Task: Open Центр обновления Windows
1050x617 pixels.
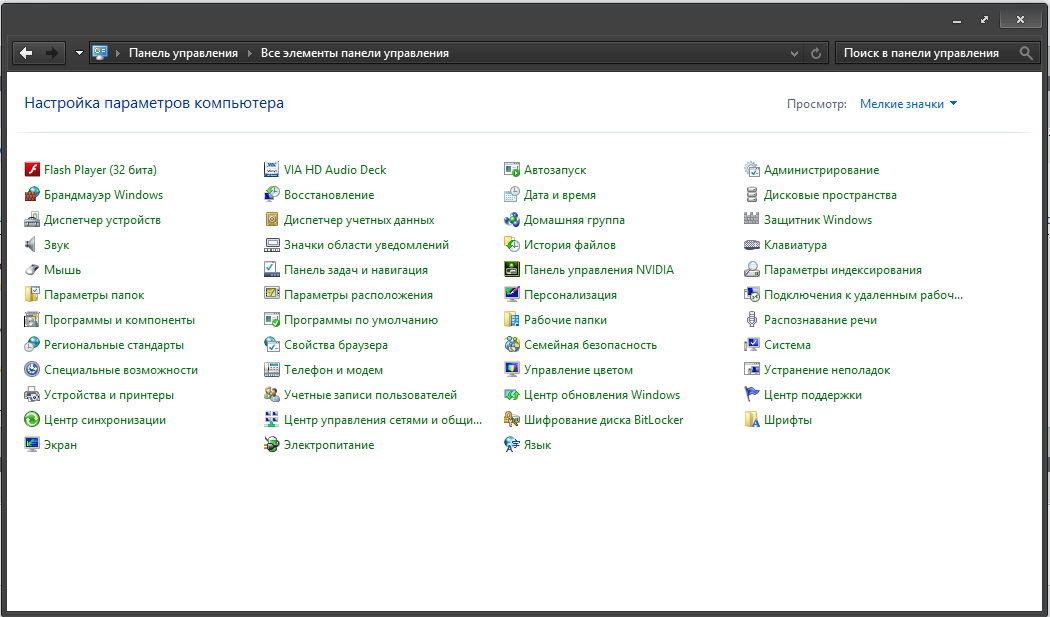Action: point(602,395)
